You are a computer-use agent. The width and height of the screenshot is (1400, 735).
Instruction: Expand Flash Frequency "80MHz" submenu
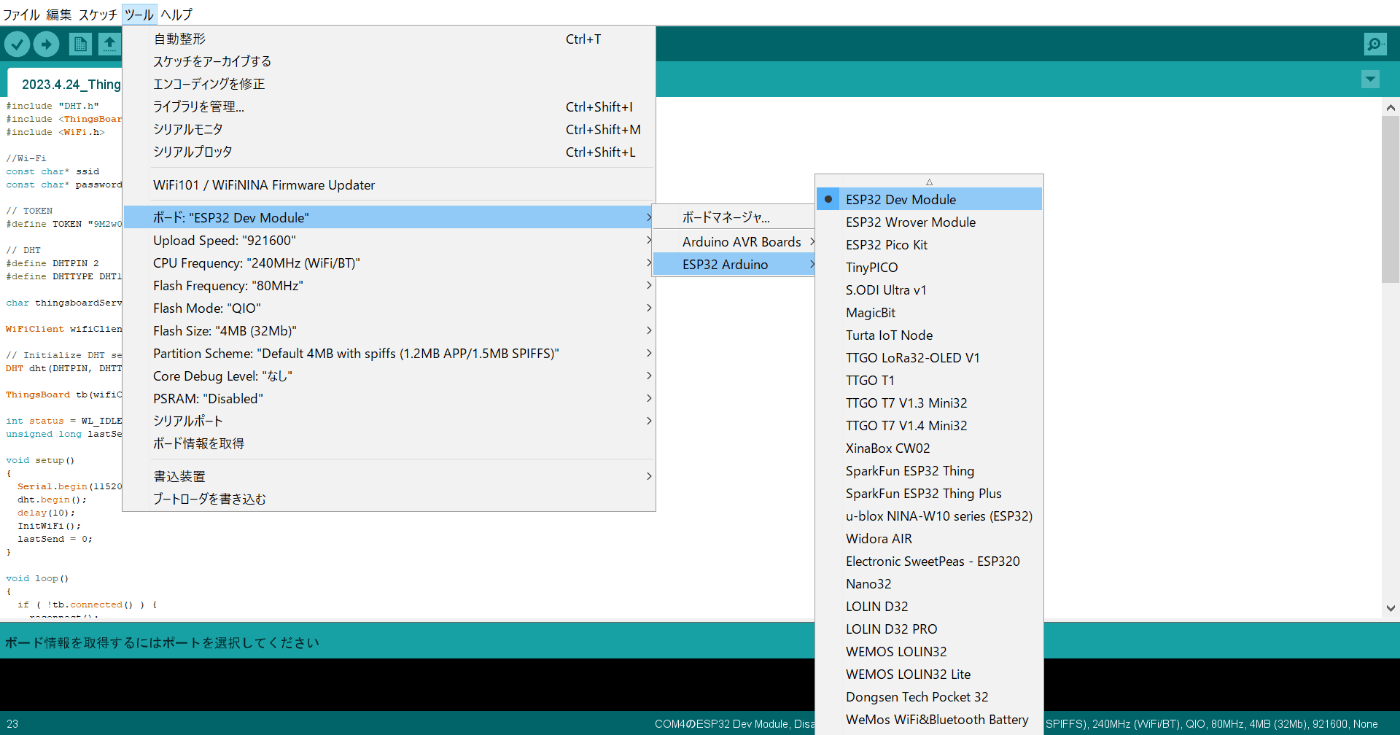(389, 285)
